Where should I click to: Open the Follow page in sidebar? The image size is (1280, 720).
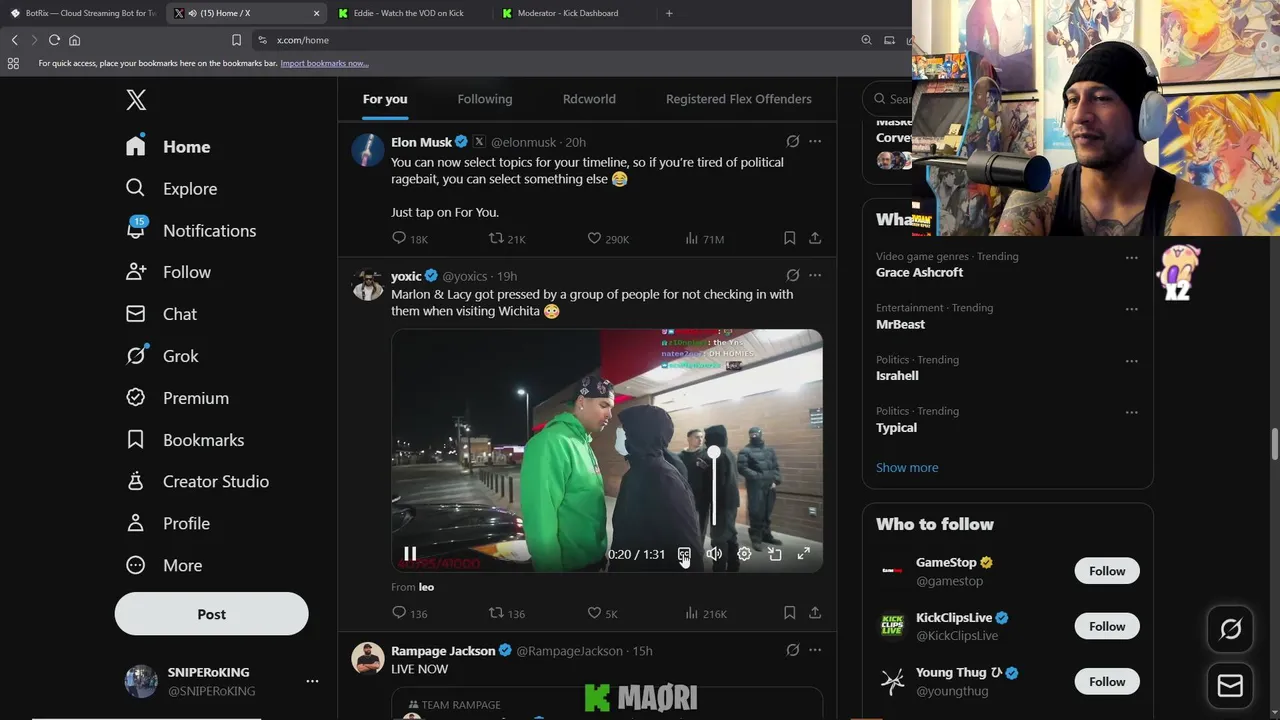168,272
